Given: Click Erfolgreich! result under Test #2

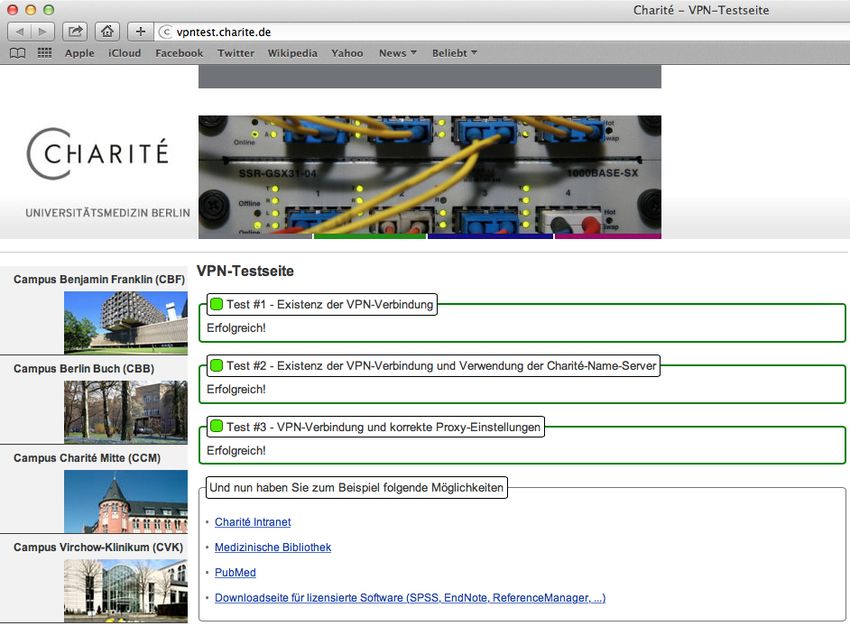Looking at the screenshot, I should [236, 389].
